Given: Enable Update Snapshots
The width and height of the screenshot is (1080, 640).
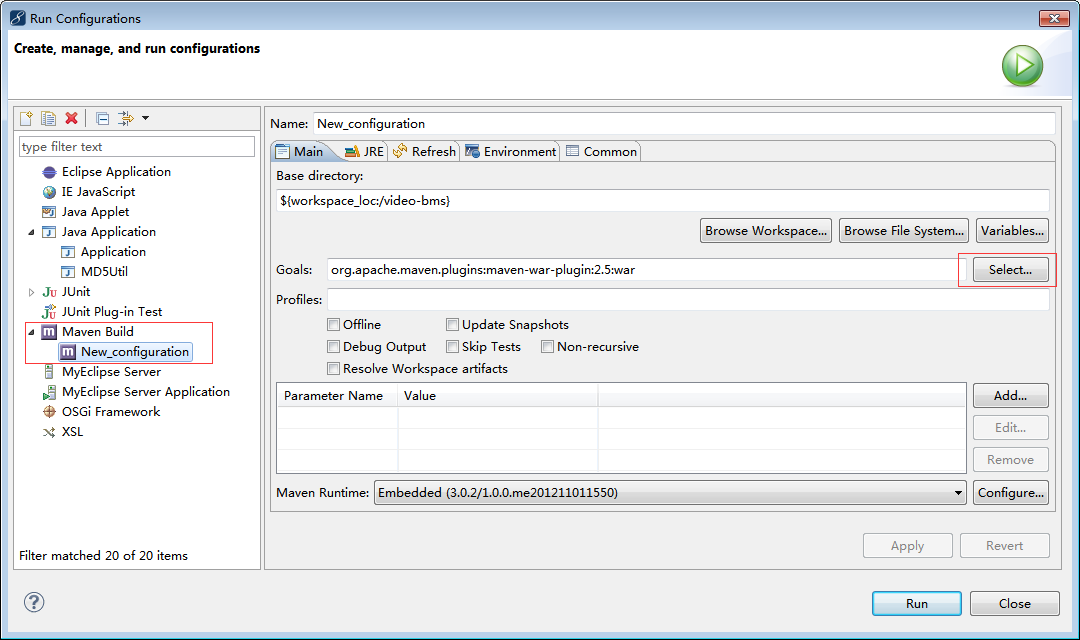Looking at the screenshot, I should (452, 324).
